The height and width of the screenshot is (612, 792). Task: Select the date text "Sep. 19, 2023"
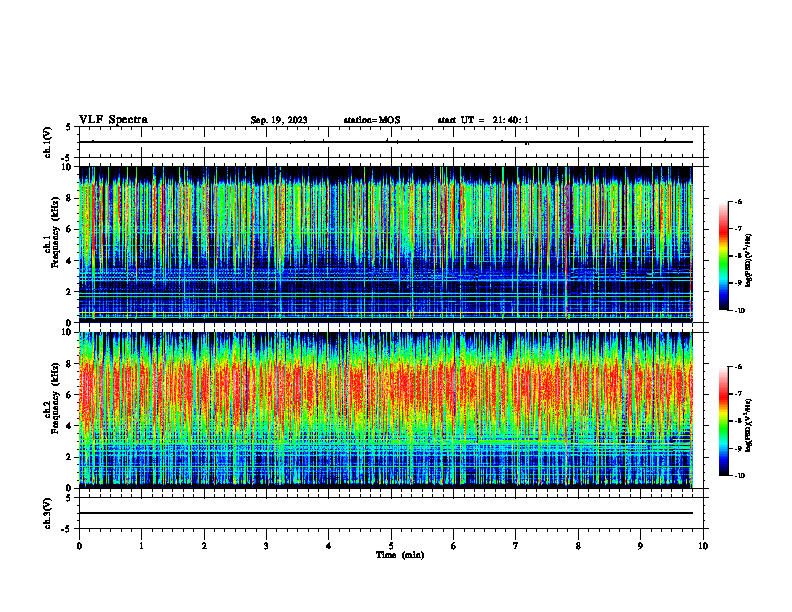click(279, 120)
